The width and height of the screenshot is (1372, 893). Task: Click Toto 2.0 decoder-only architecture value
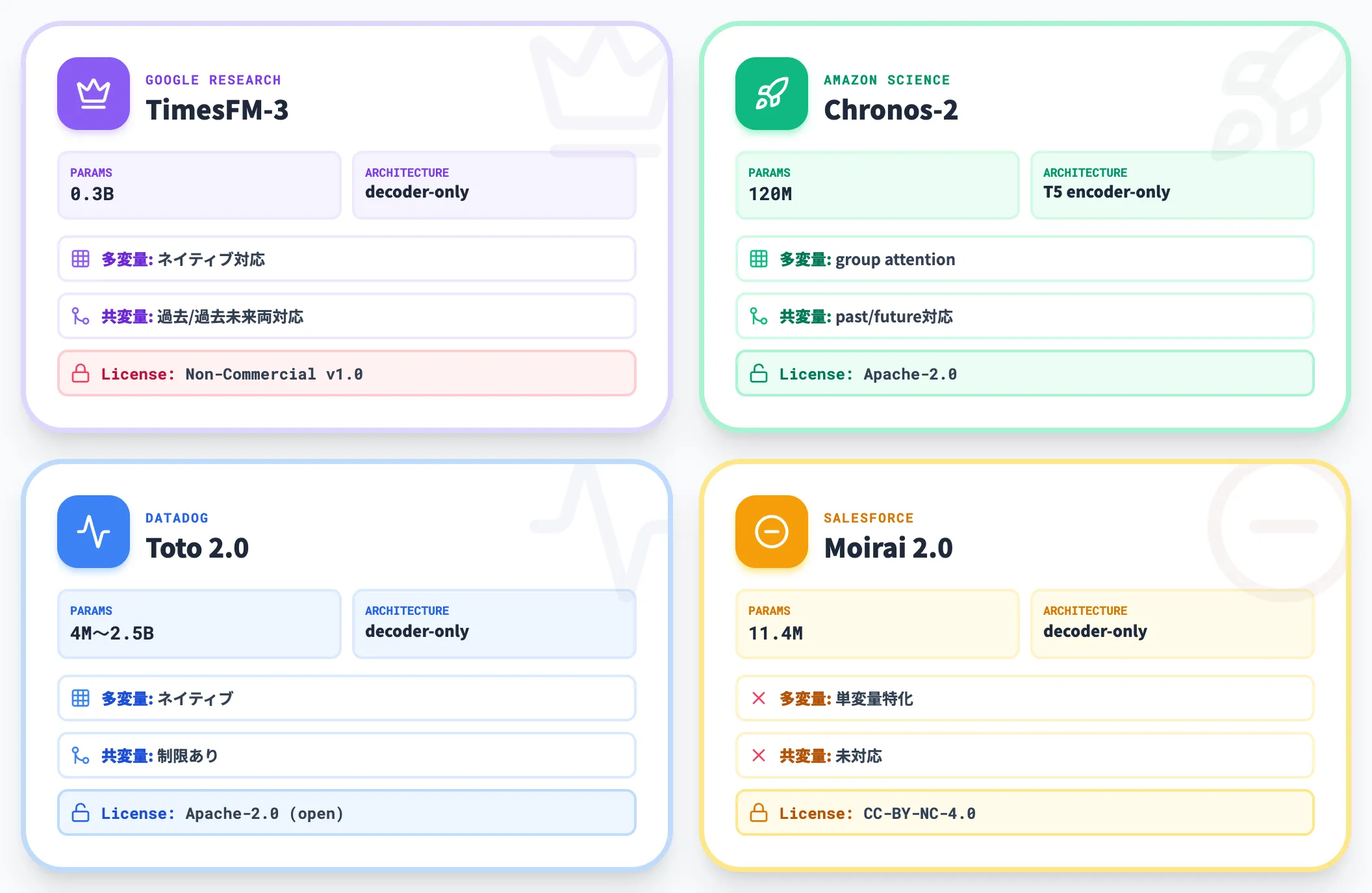click(417, 632)
